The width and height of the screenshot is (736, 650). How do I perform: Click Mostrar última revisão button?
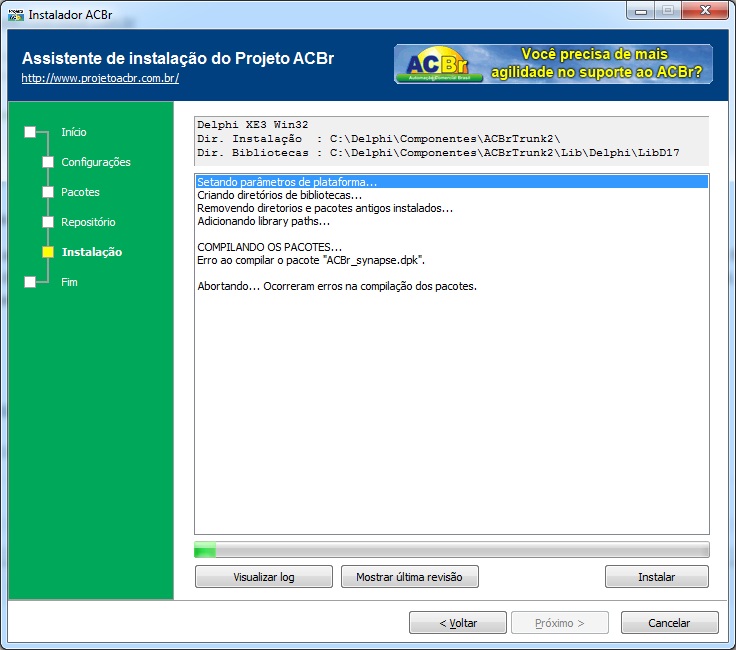[x=409, y=577]
